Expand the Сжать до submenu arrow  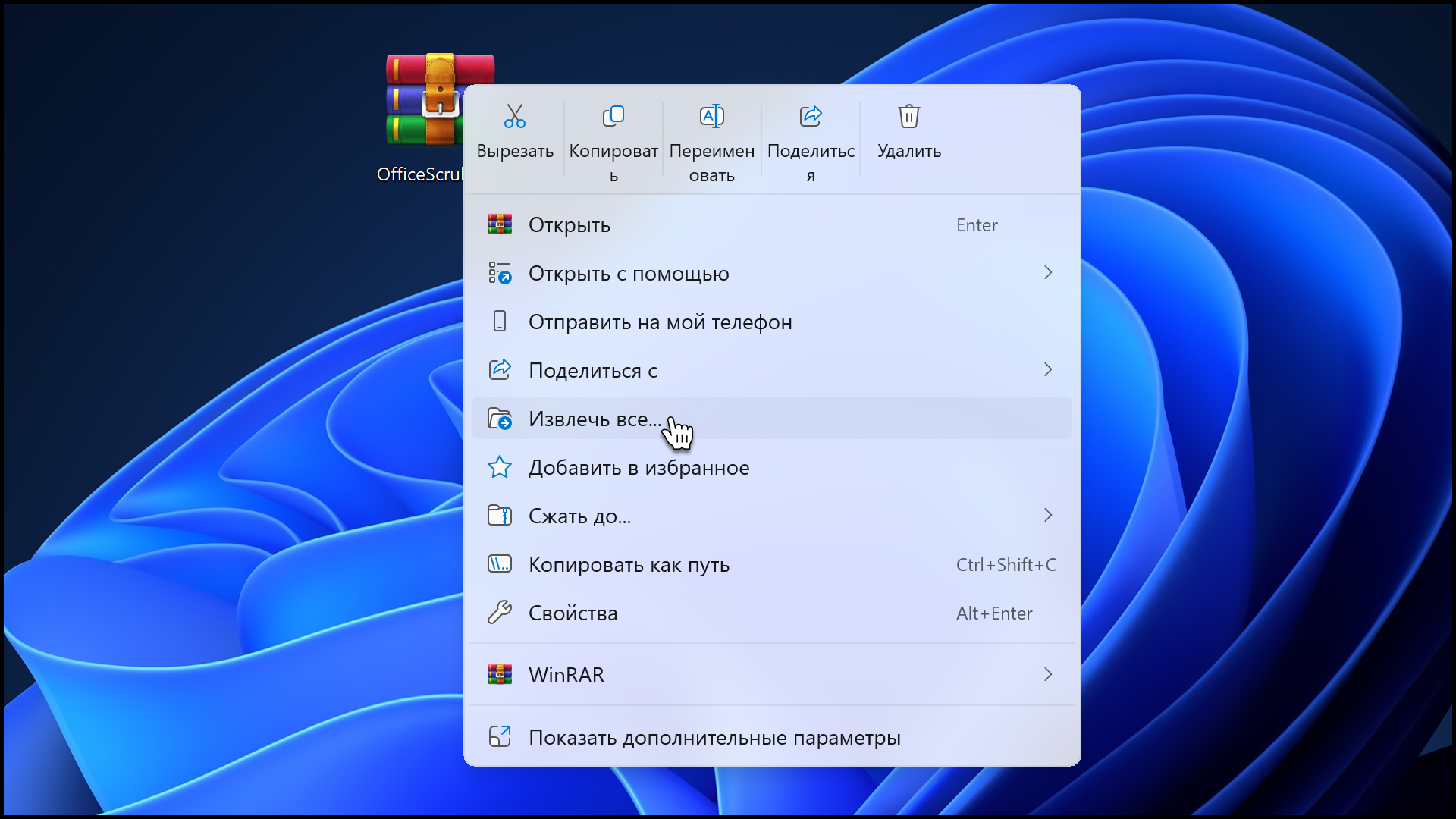pyautogui.click(x=1047, y=516)
